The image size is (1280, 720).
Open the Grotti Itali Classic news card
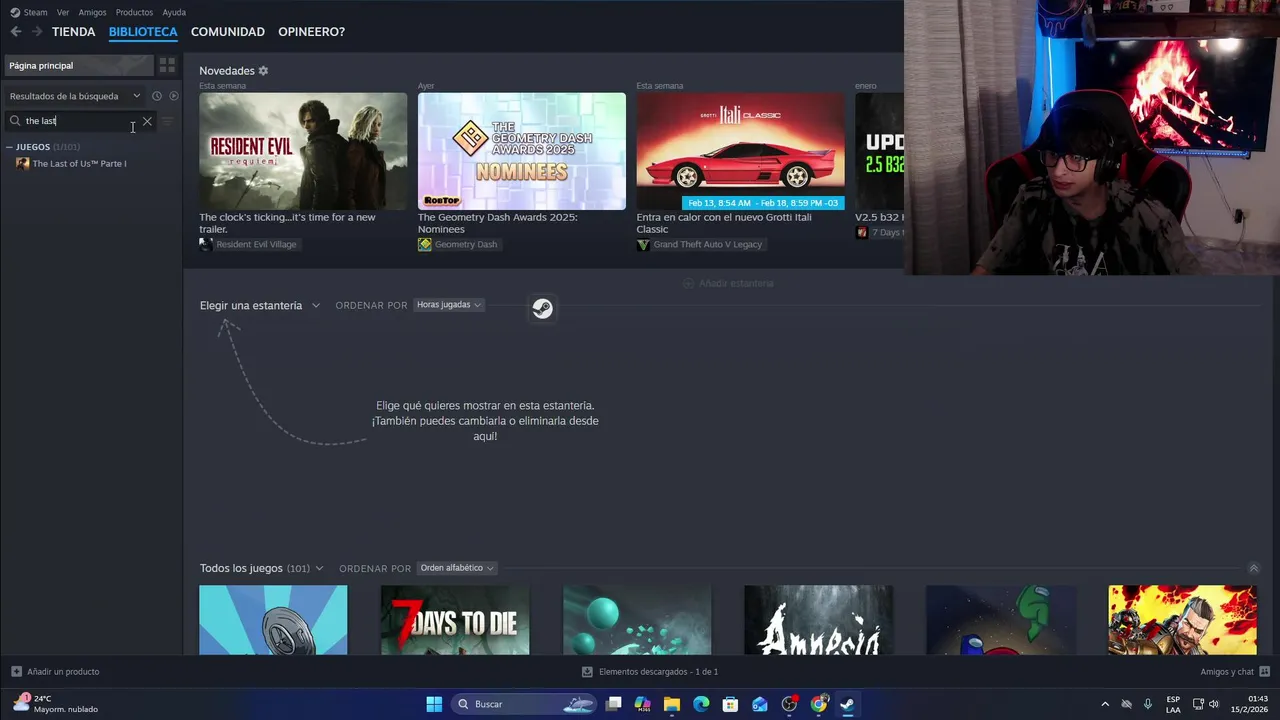click(741, 151)
